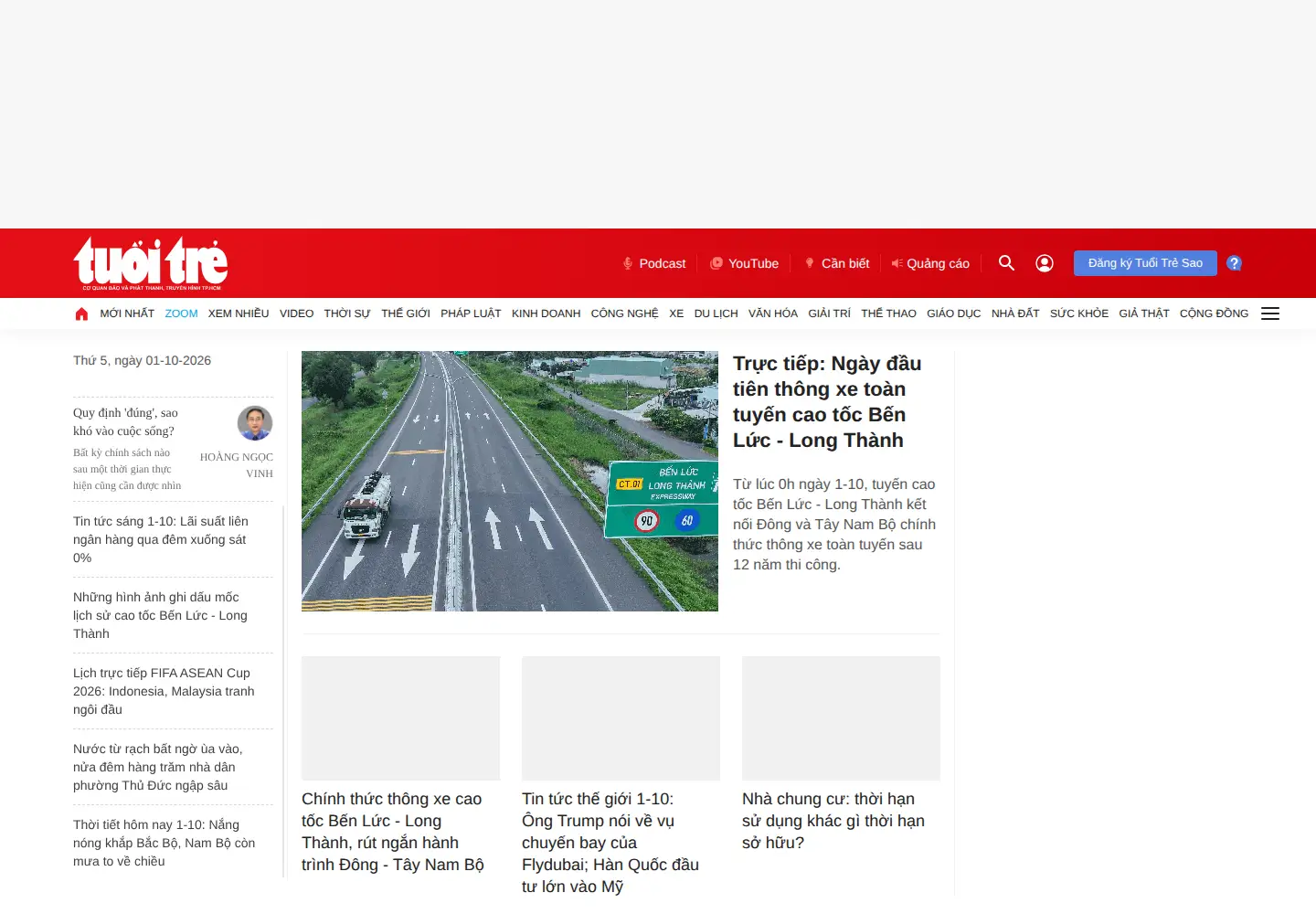Select the XEM NHIỀU menu item
The height and width of the screenshot is (914, 1316).
pyautogui.click(x=239, y=314)
